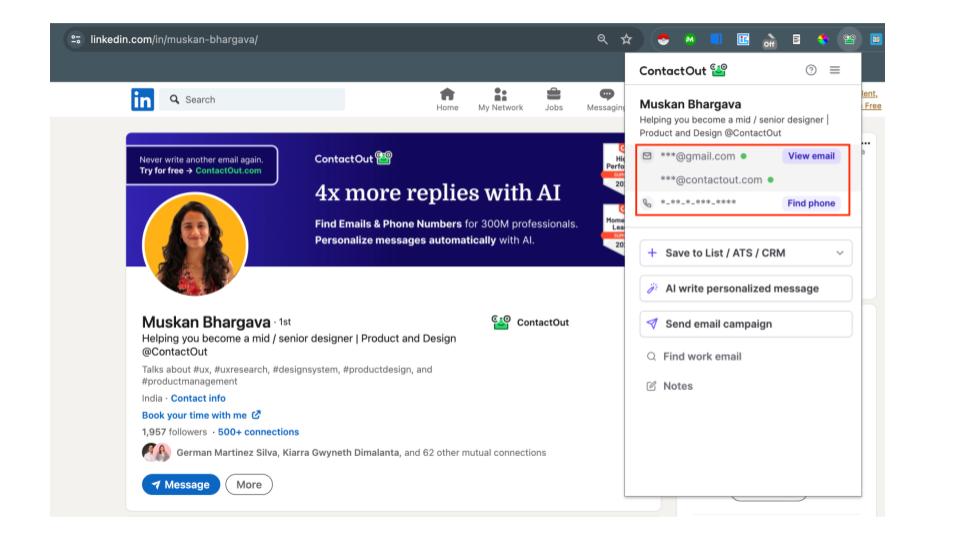
Task: Click the View email button
Action: [x=810, y=156]
